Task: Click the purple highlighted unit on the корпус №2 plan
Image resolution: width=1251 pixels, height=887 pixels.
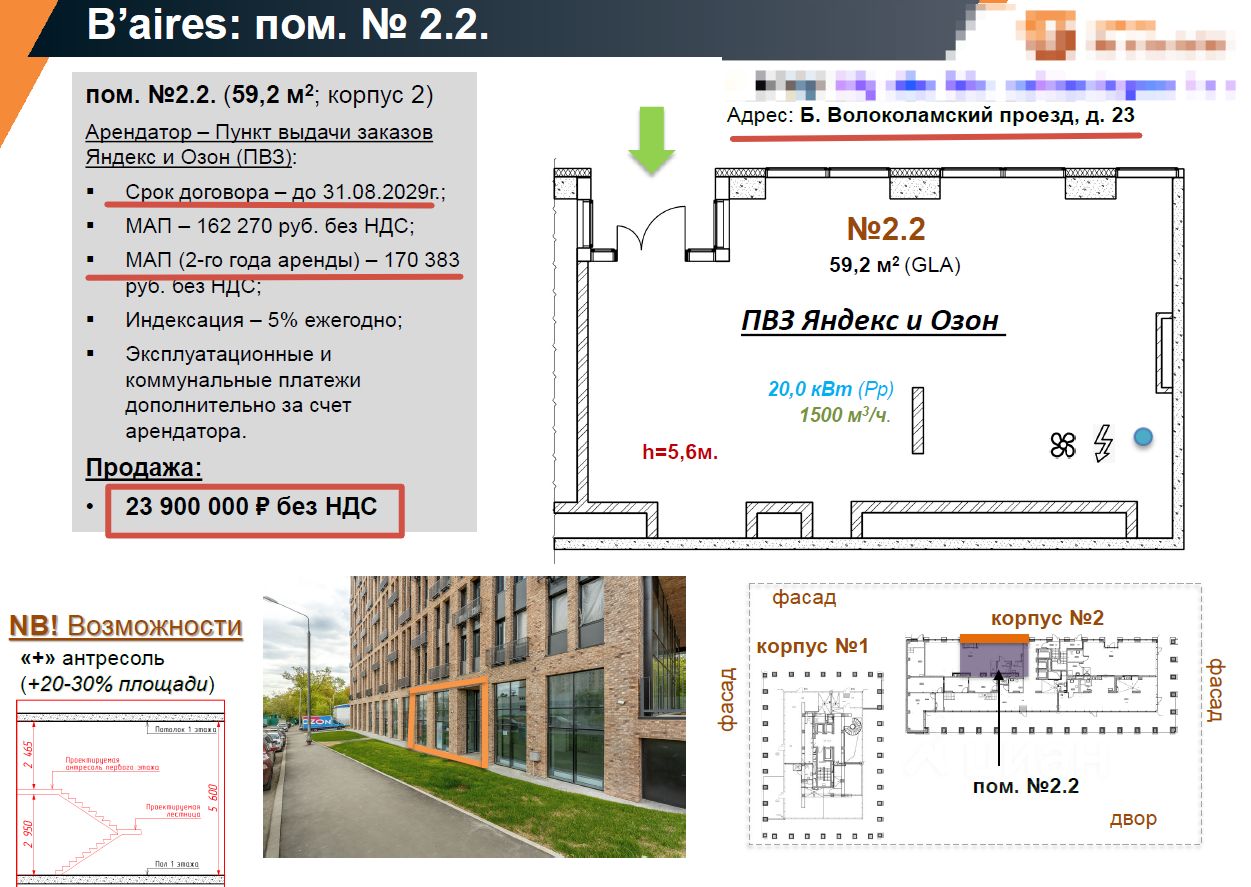Action: point(995,659)
